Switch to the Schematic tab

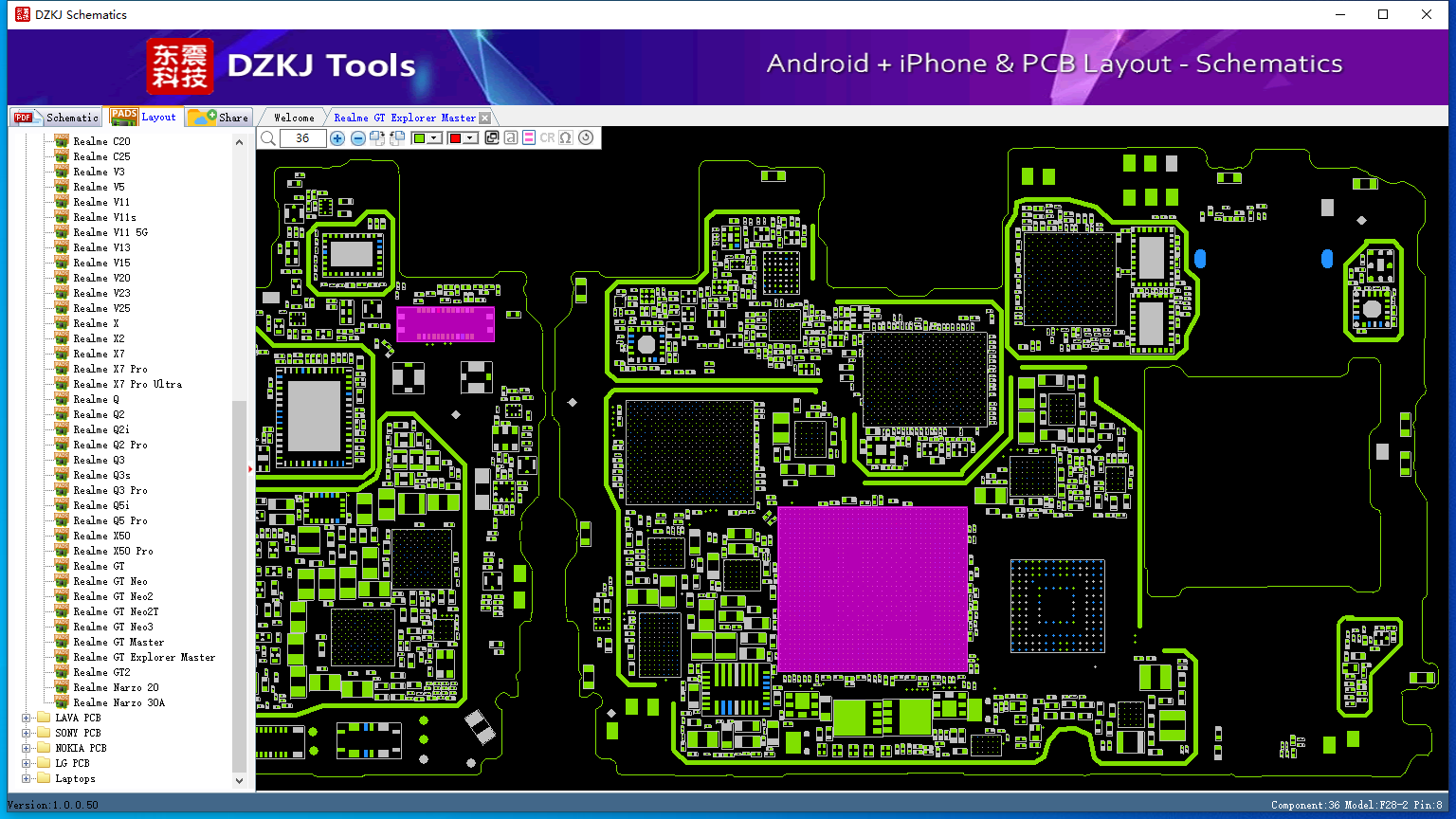[56, 118]
